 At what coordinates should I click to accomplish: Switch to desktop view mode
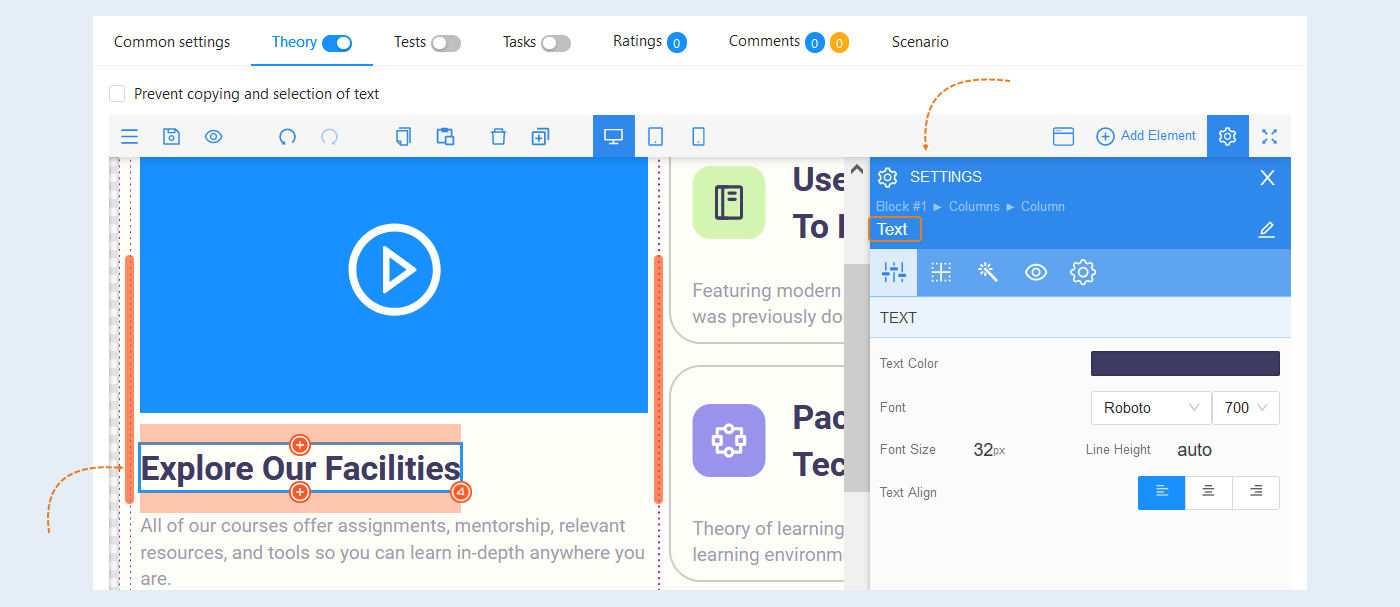614,136
